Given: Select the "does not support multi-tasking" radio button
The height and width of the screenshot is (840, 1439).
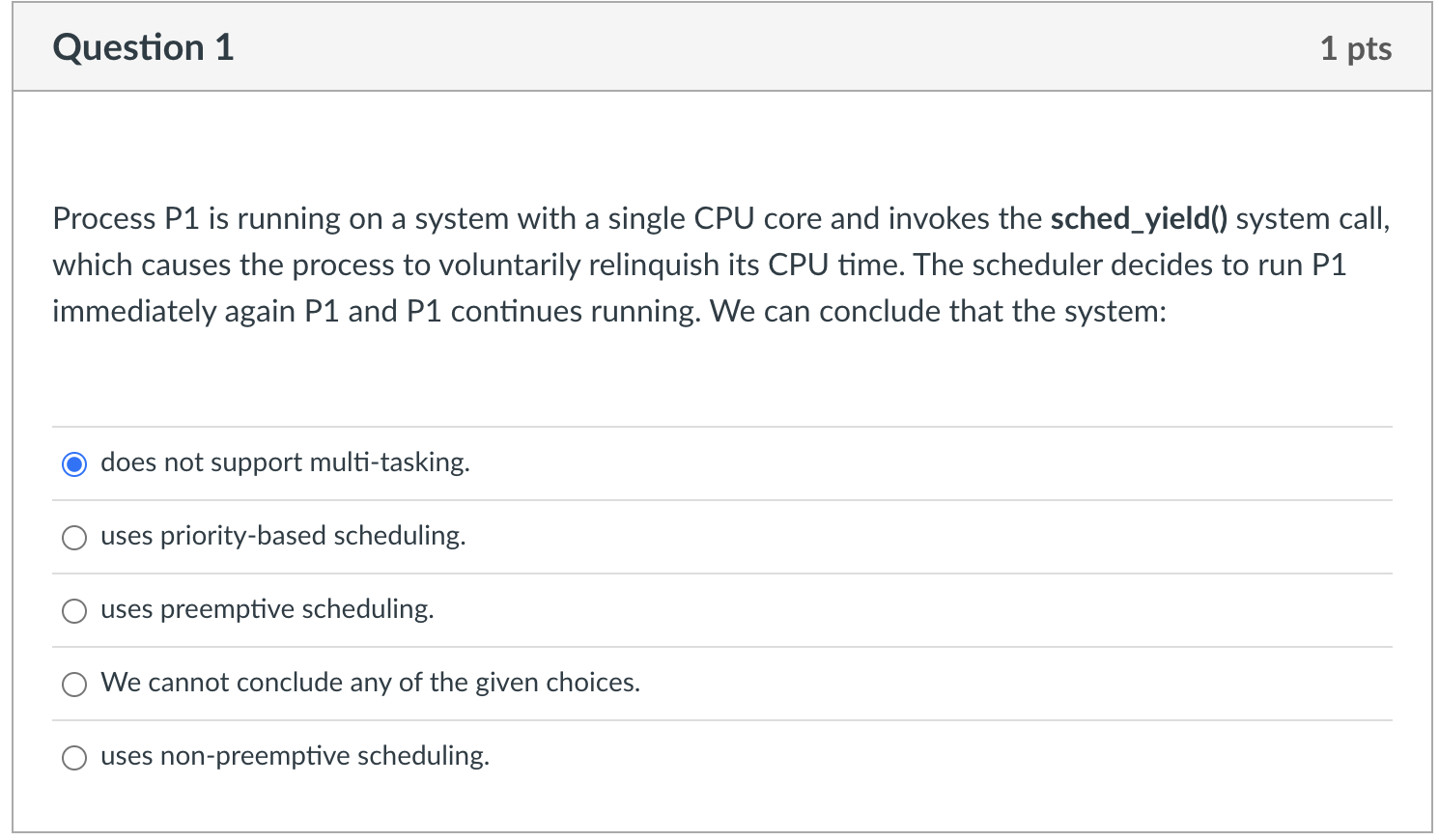Looking at the screenshot, I should click(74, 464).
